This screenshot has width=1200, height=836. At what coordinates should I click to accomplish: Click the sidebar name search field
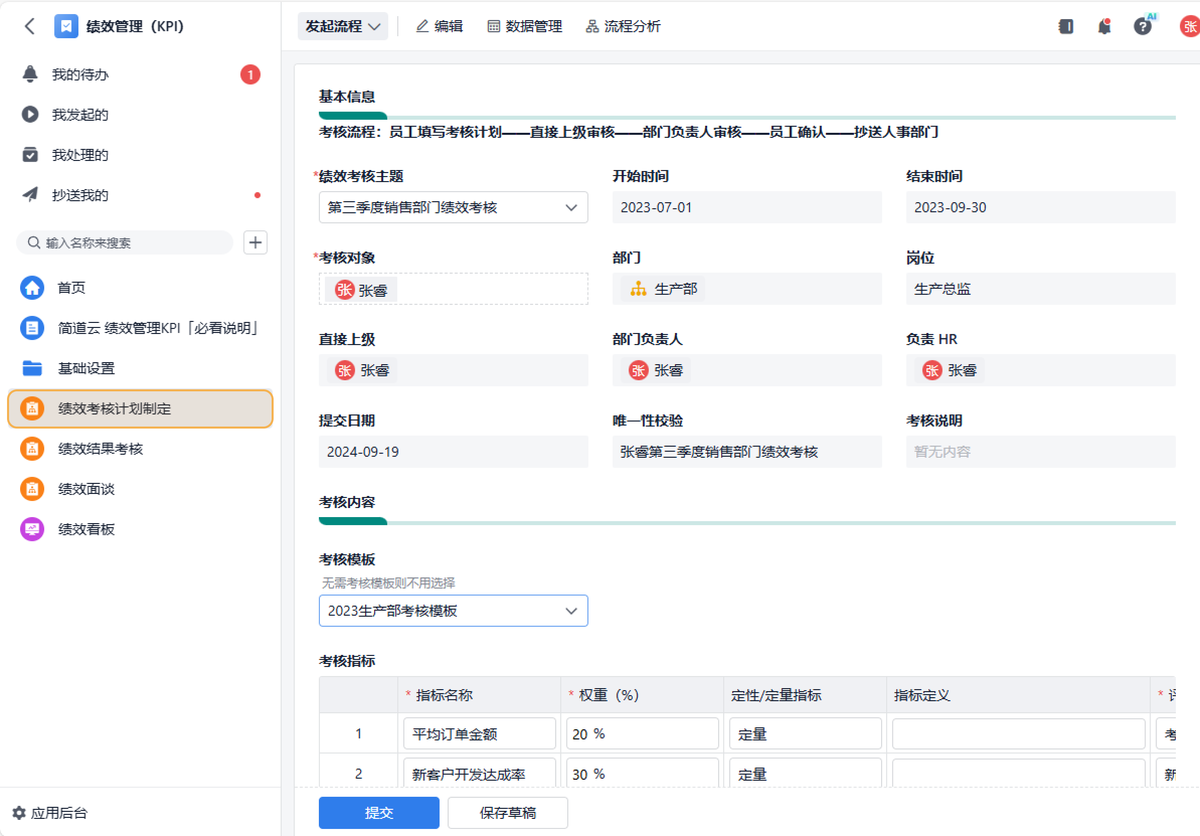(x=130, y=243)
